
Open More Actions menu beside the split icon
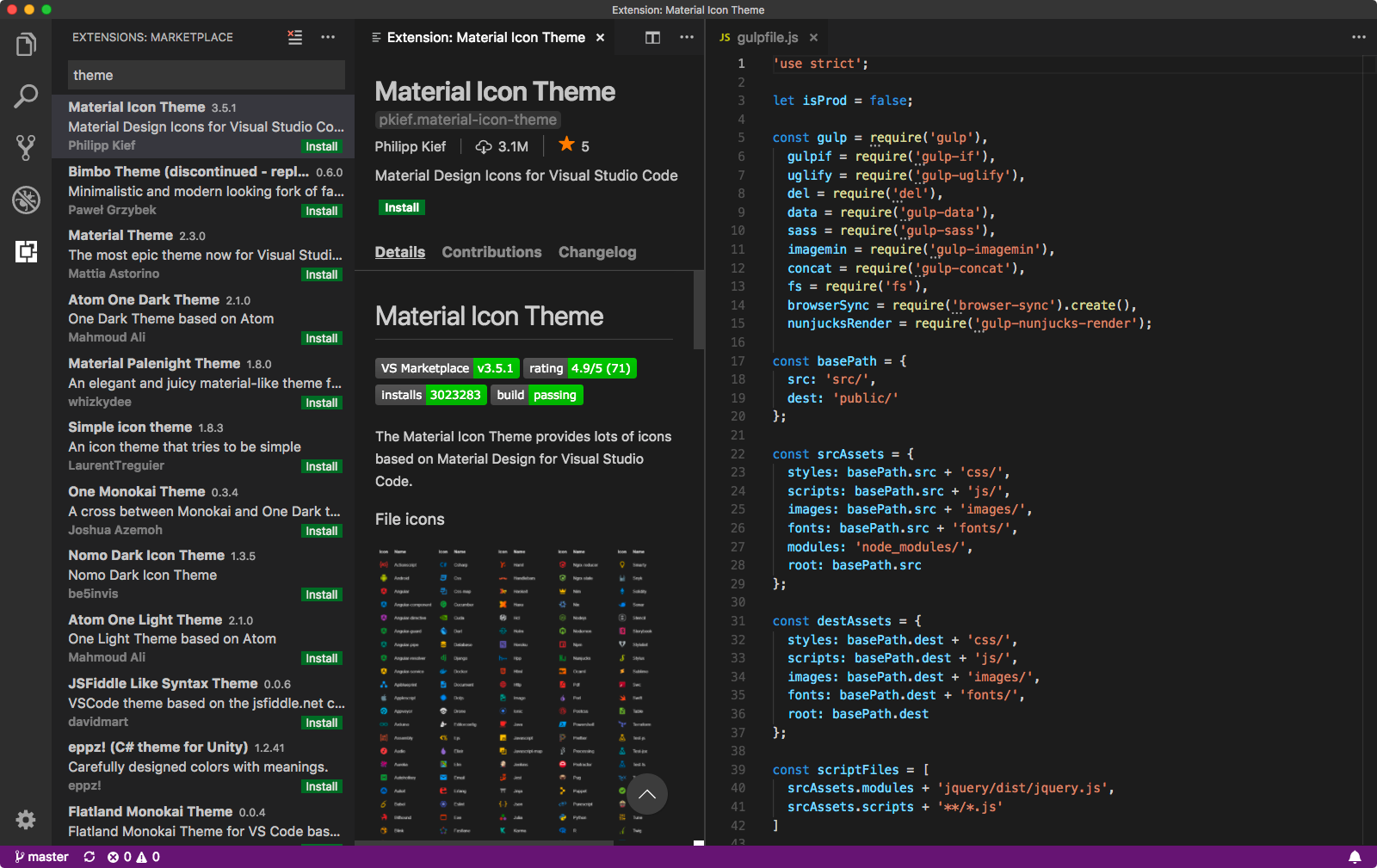(687, 38)
